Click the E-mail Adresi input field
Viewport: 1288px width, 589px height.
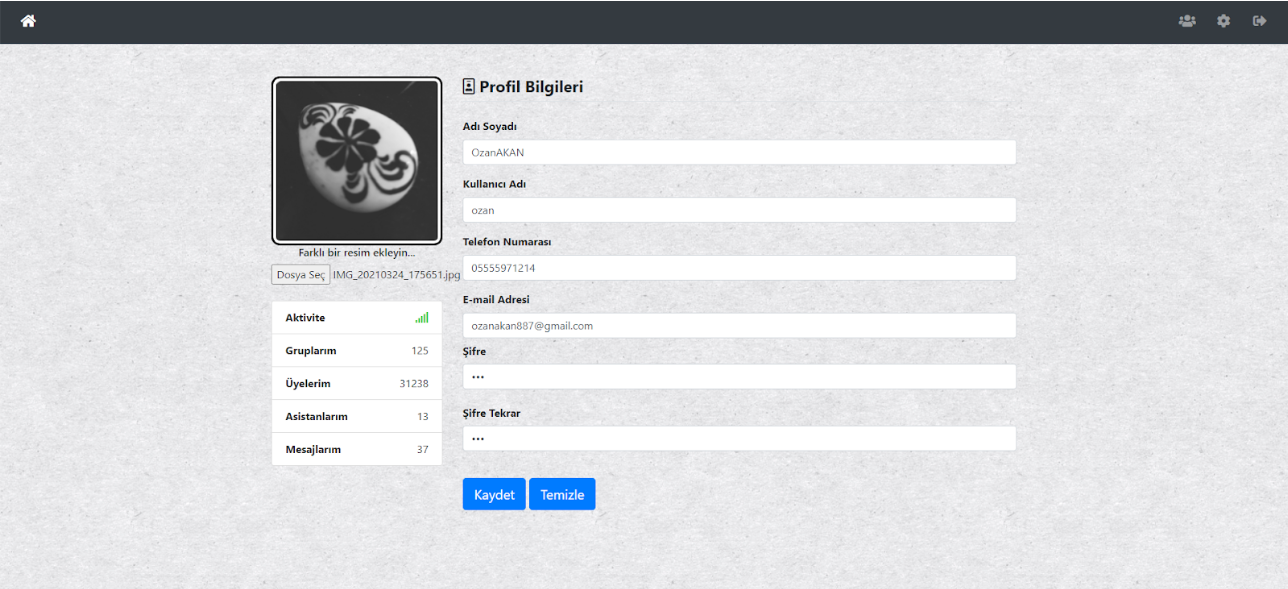pyautogui.click(x=739, y=325)
